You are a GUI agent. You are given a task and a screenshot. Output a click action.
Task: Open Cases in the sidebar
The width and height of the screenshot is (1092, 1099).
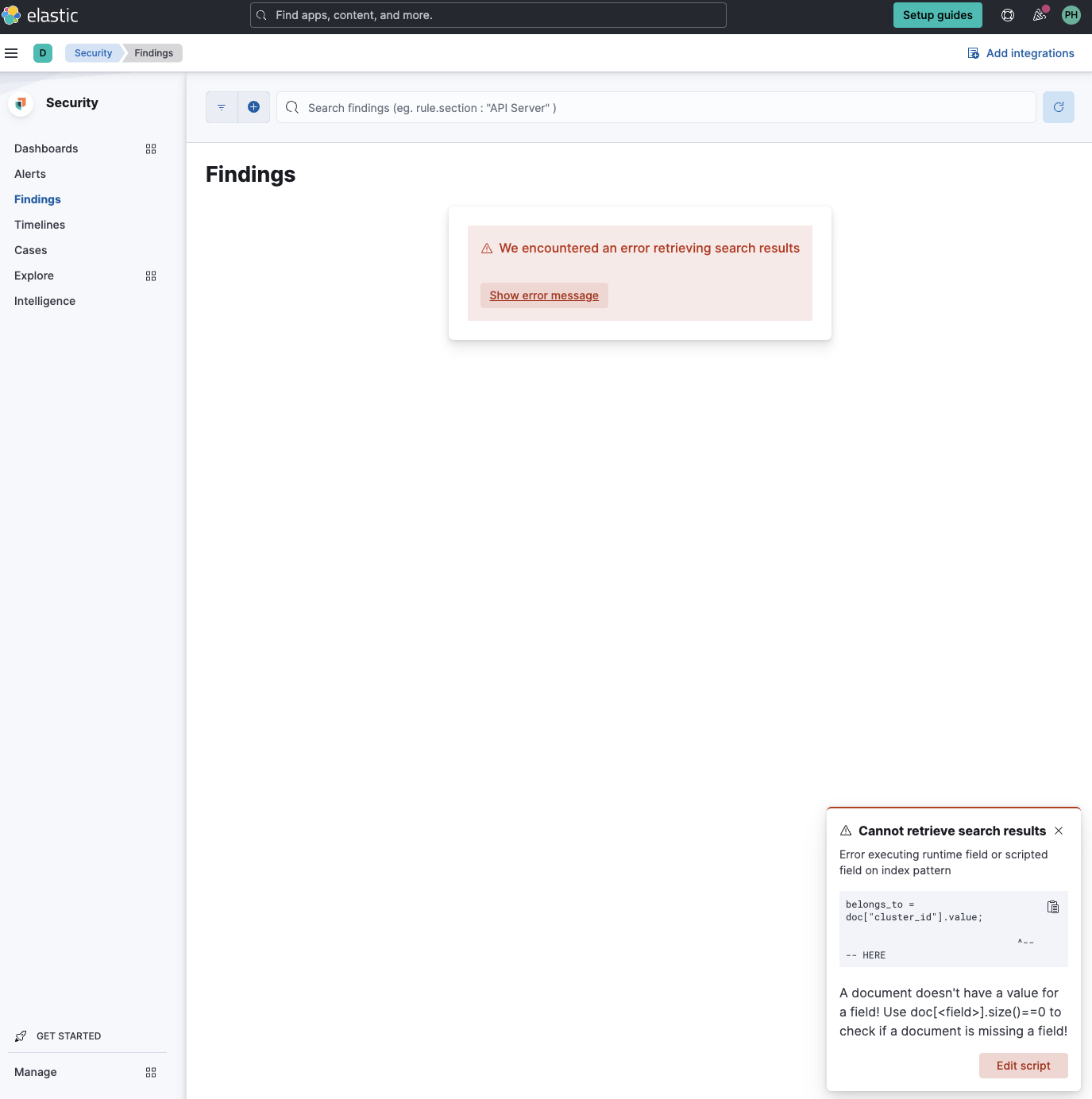tap(31, 250)
